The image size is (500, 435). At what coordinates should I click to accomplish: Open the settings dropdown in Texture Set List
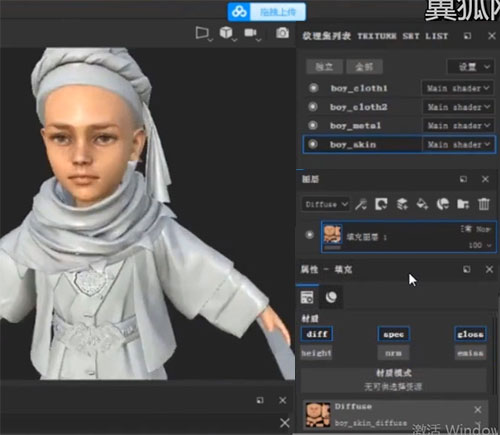click(x=471, y=67)
